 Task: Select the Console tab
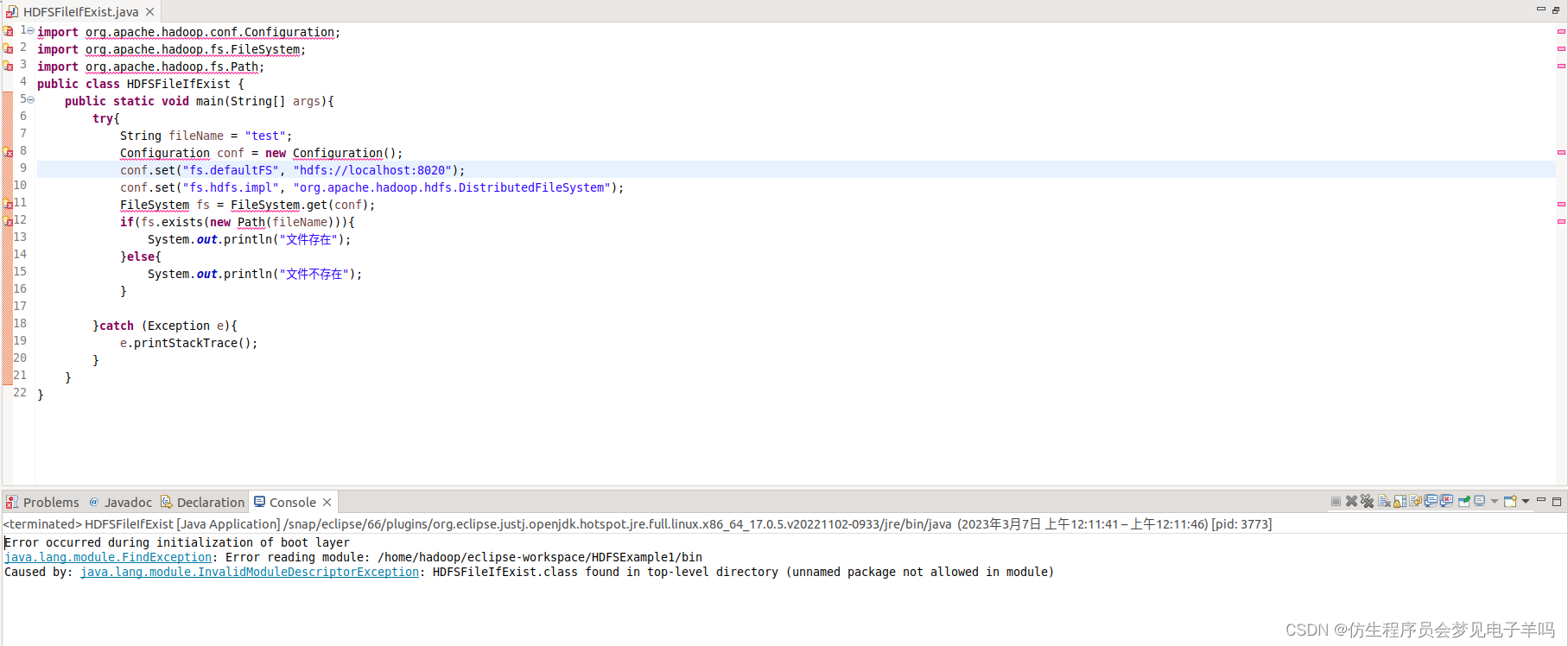293,503
